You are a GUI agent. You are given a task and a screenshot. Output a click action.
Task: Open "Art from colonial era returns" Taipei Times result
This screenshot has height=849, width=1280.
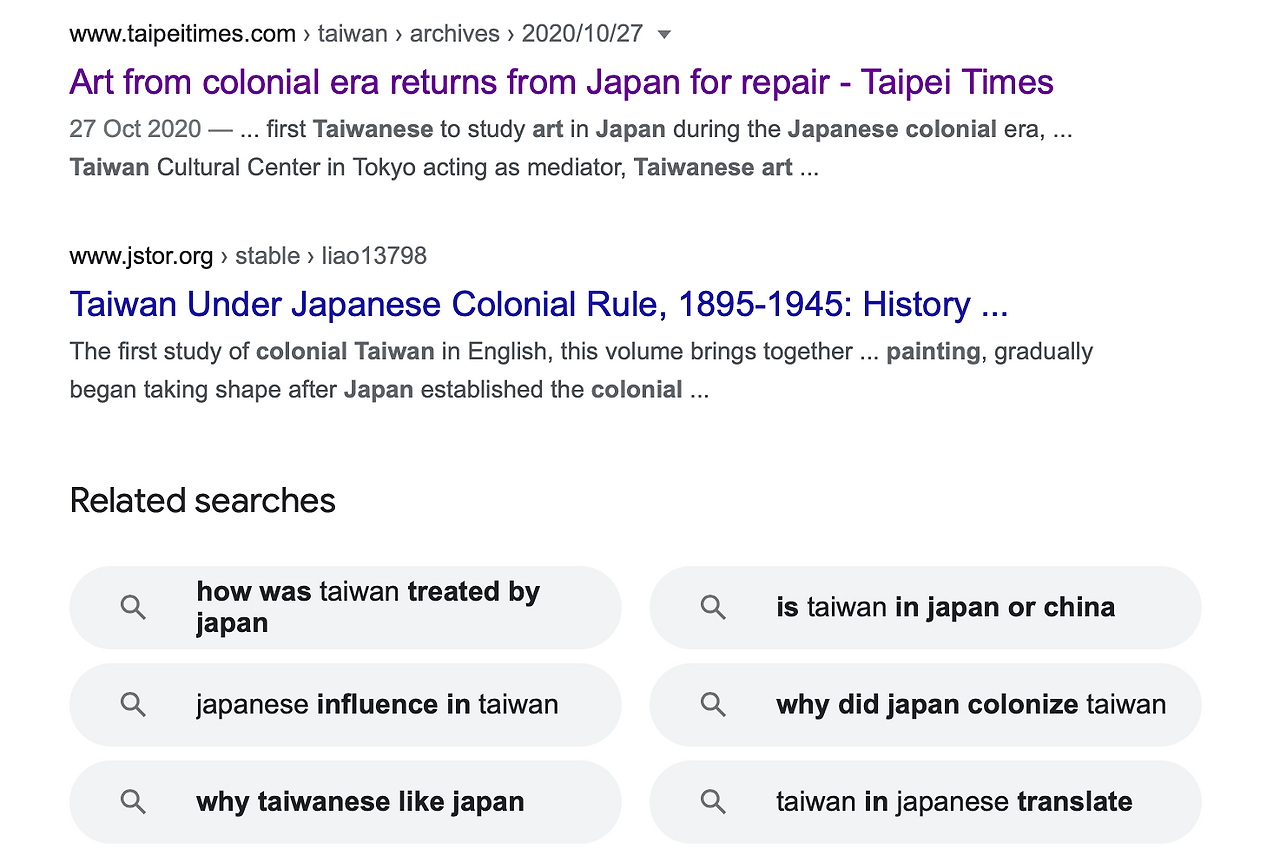(561, 82)
